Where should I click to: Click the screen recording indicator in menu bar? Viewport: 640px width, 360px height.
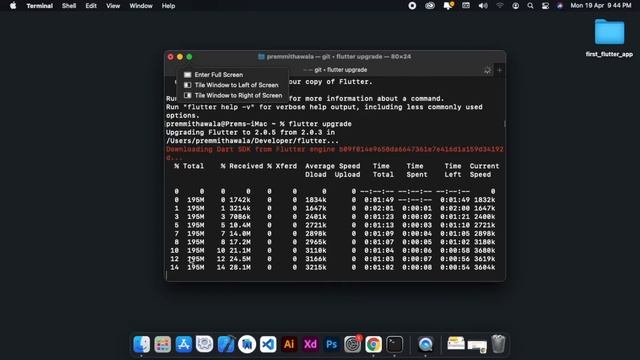point(412,6)
